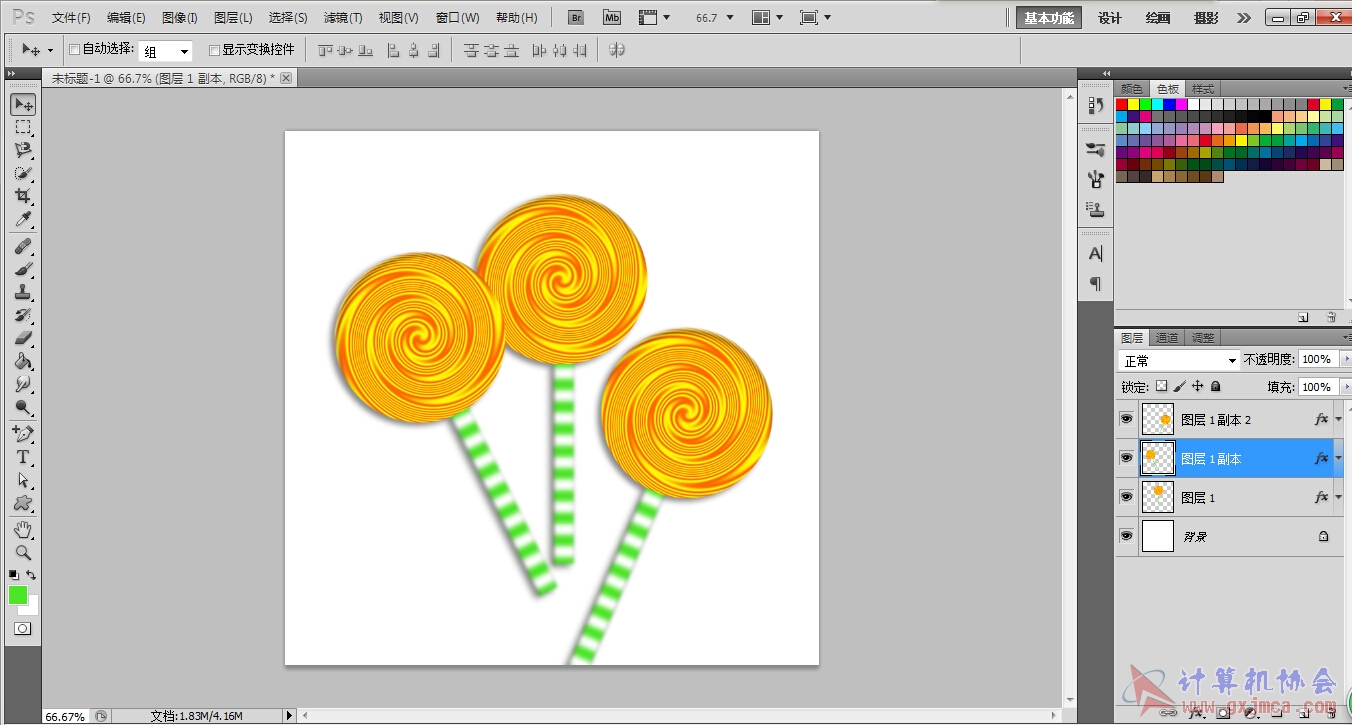The width and height of the screenshot is (1352, 725).
Task: Expand effects on 图层 1
Action: pyautogui.click(x=1338, y=497)
